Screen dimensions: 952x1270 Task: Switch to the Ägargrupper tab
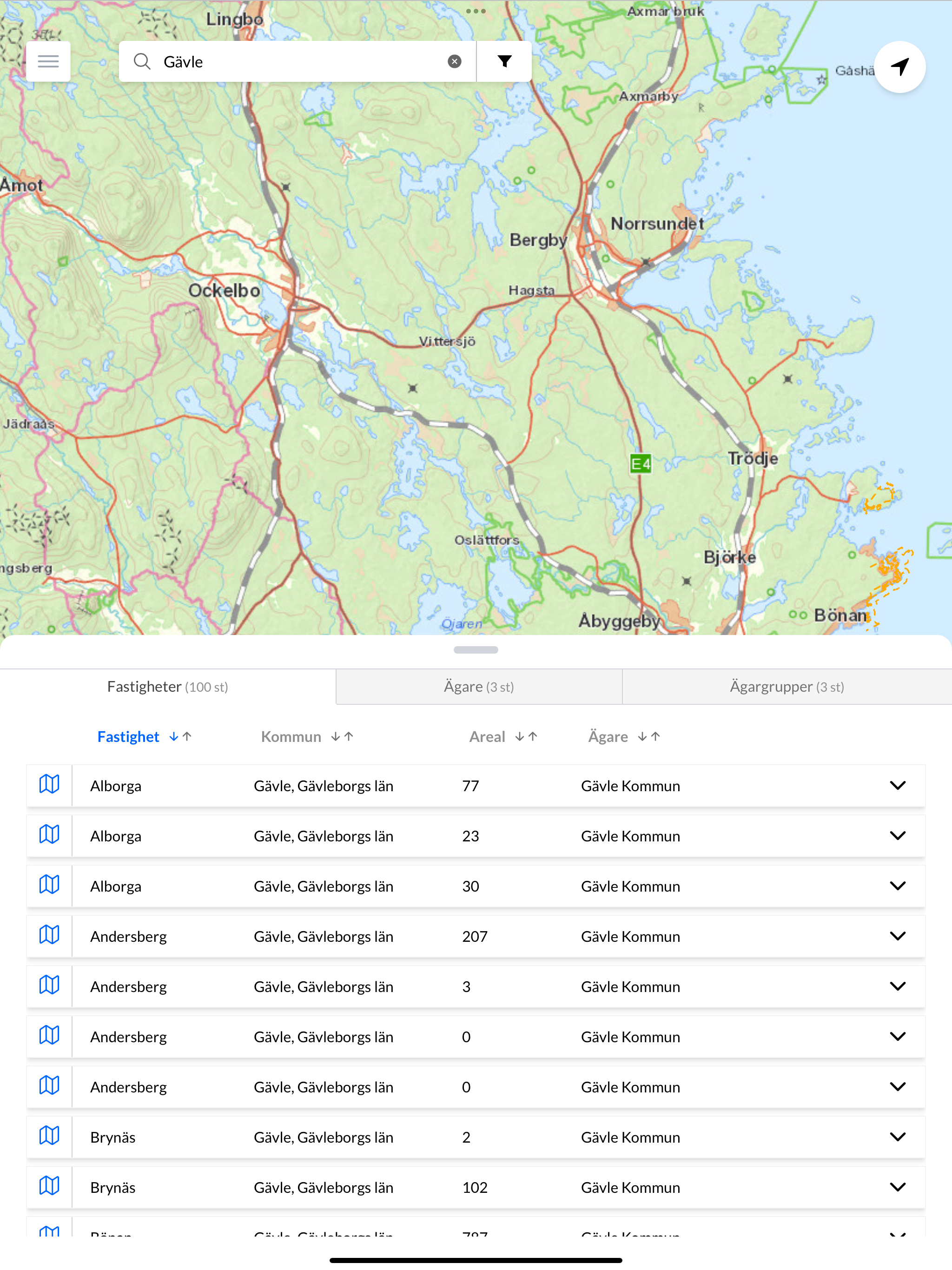tap(786, 687)
